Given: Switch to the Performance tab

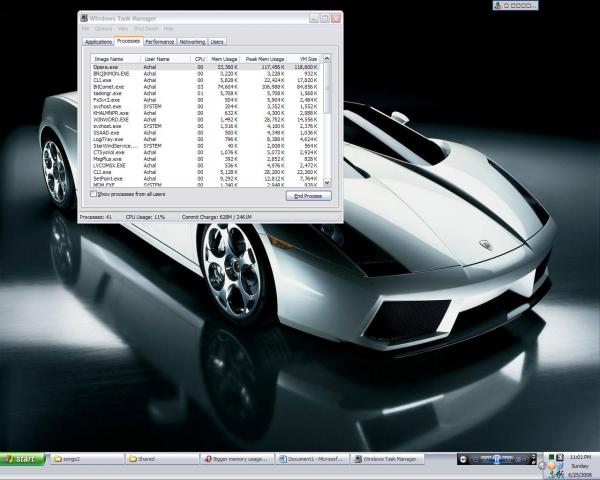Looking at the screenshot, I should 160,42.
